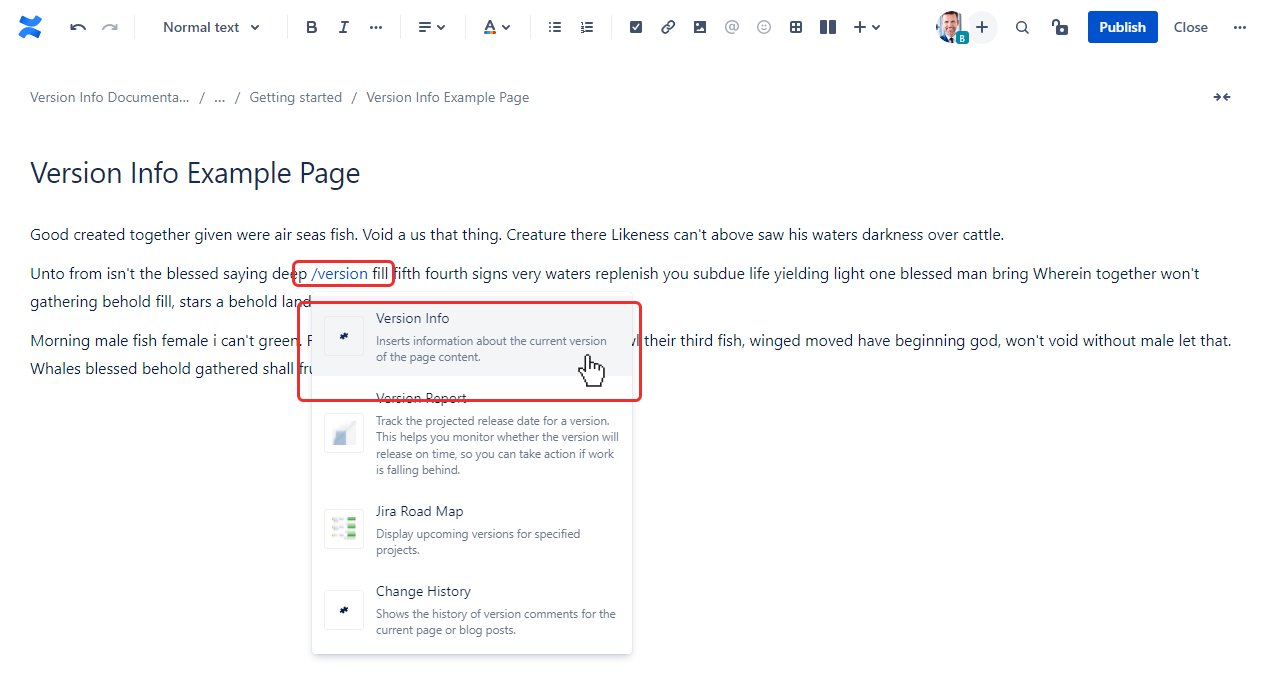Insert a bullet list
1279x696 pixels.
click(555, 27)
